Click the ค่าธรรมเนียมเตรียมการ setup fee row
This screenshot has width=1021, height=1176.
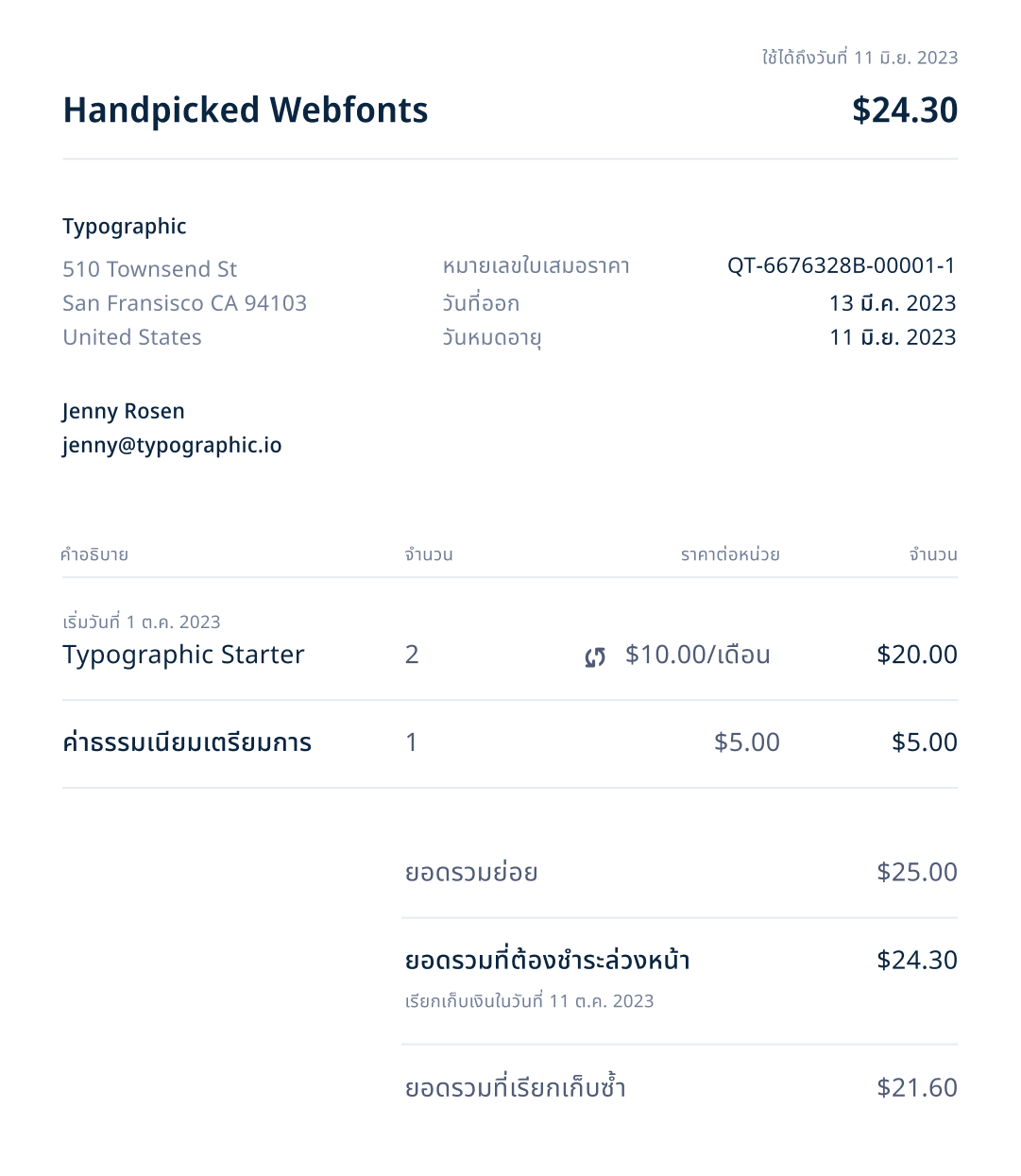click(x=510, y=743)
